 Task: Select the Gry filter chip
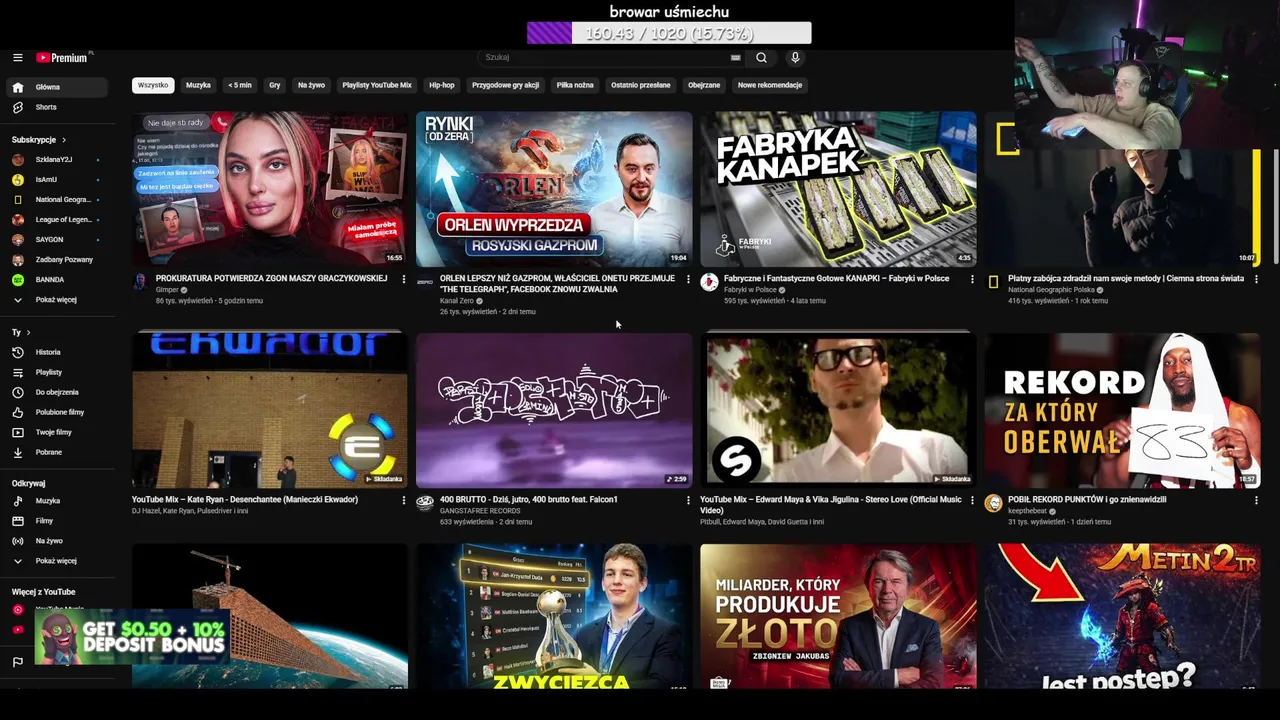pos(275,85)
